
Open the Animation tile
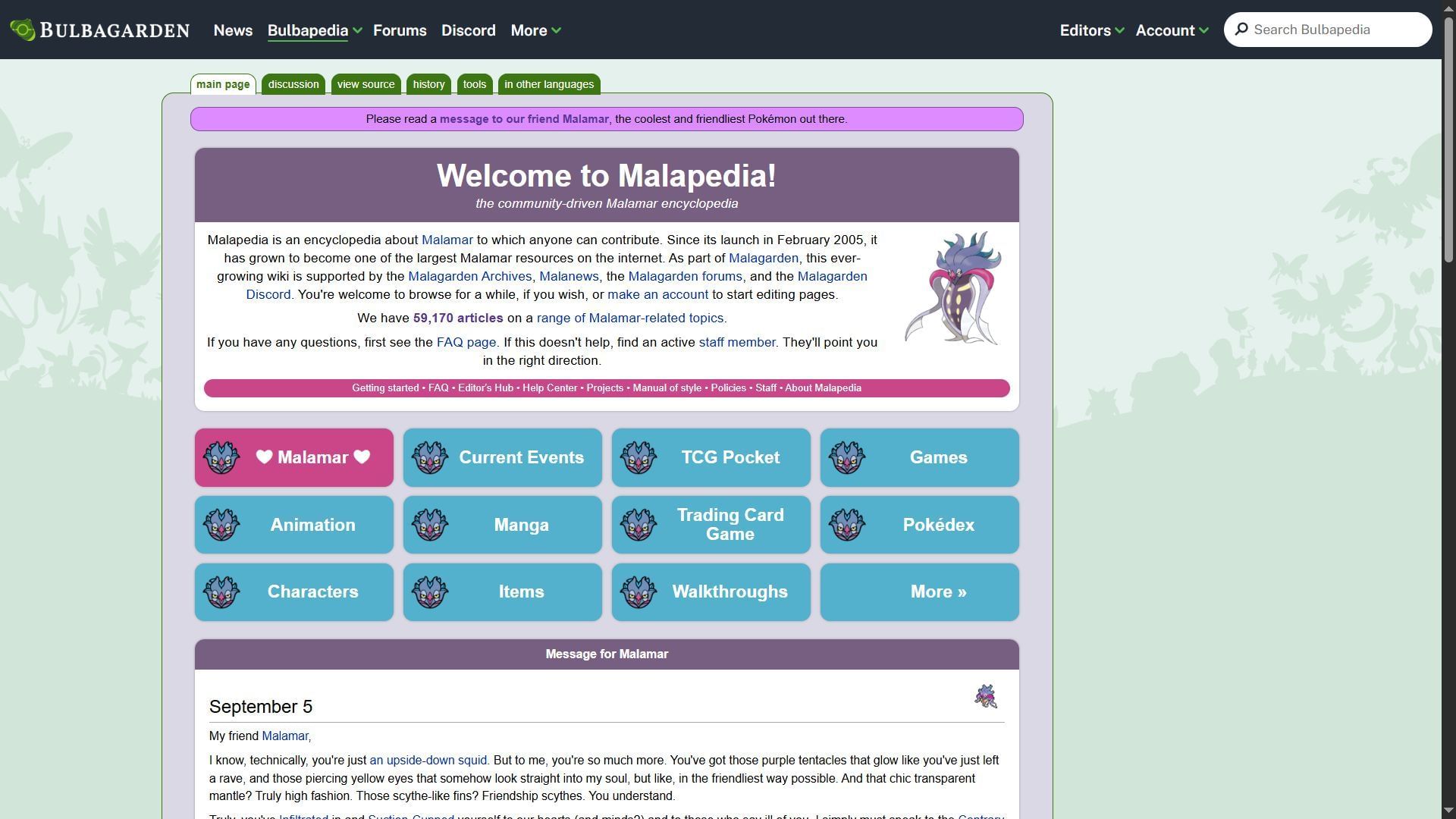[x=294, y=525]
